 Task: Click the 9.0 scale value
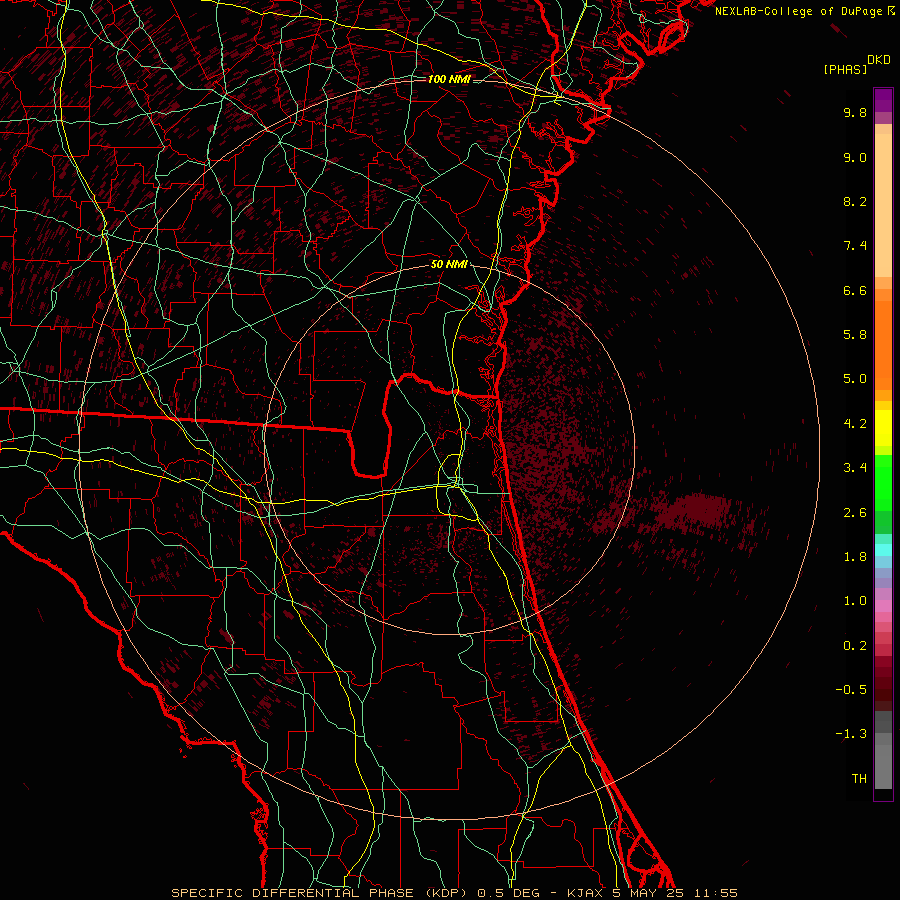(855, 157)
